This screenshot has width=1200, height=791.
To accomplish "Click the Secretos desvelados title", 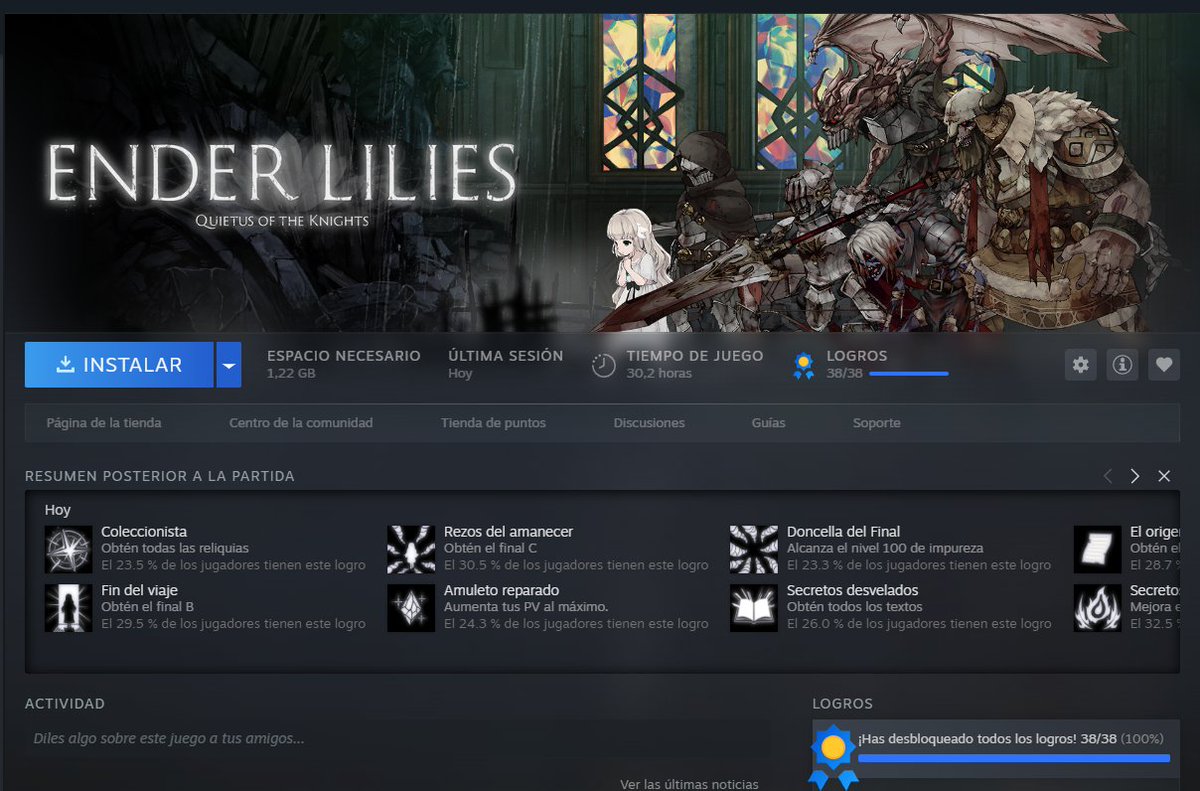I will [x=852, y=591].
